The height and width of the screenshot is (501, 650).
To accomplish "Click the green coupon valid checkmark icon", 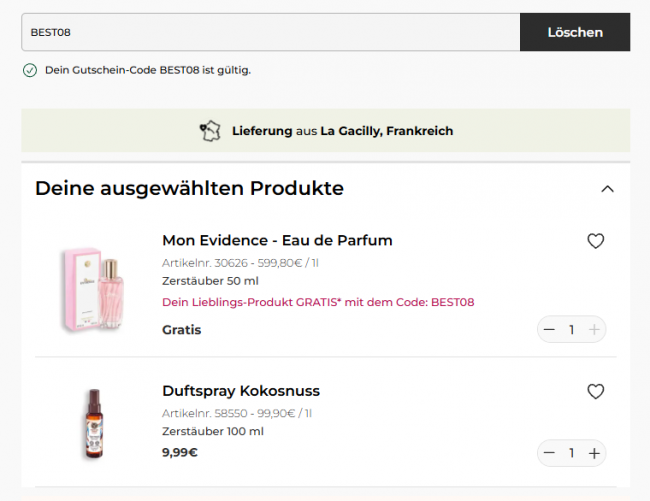I will pyautogui.click(x=30, y=70).
